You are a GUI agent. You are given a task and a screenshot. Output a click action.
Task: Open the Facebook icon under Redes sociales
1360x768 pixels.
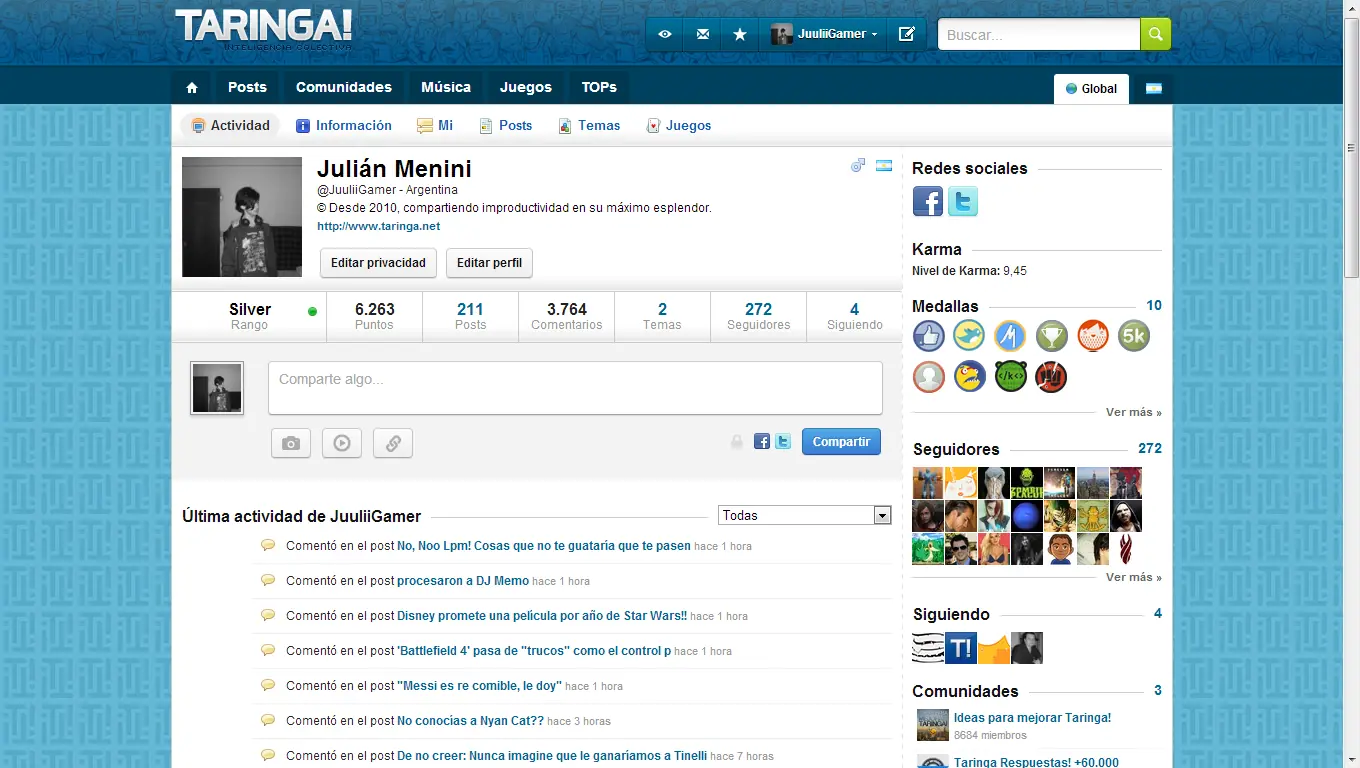point(928,201)
